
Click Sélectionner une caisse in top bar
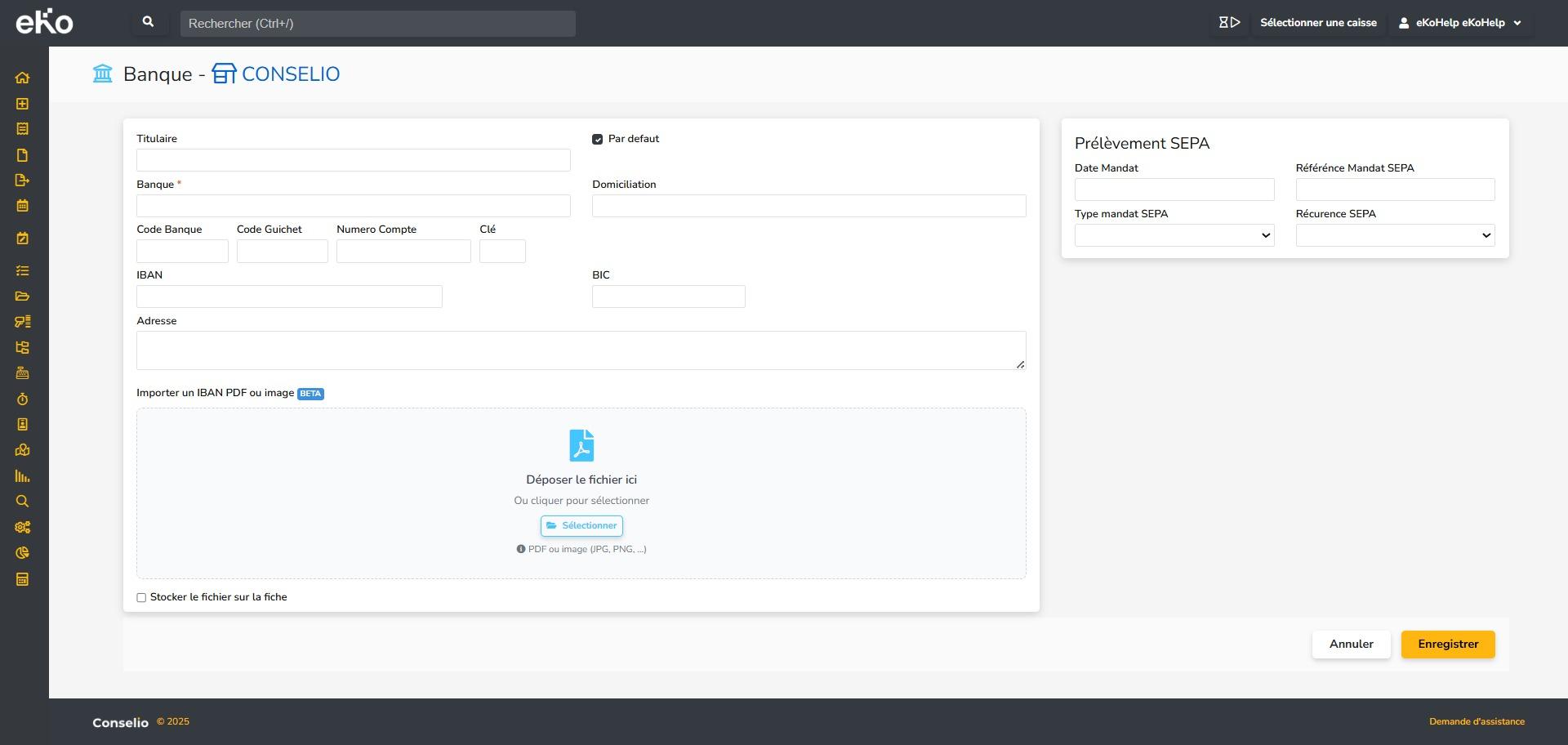(1317, 23)
